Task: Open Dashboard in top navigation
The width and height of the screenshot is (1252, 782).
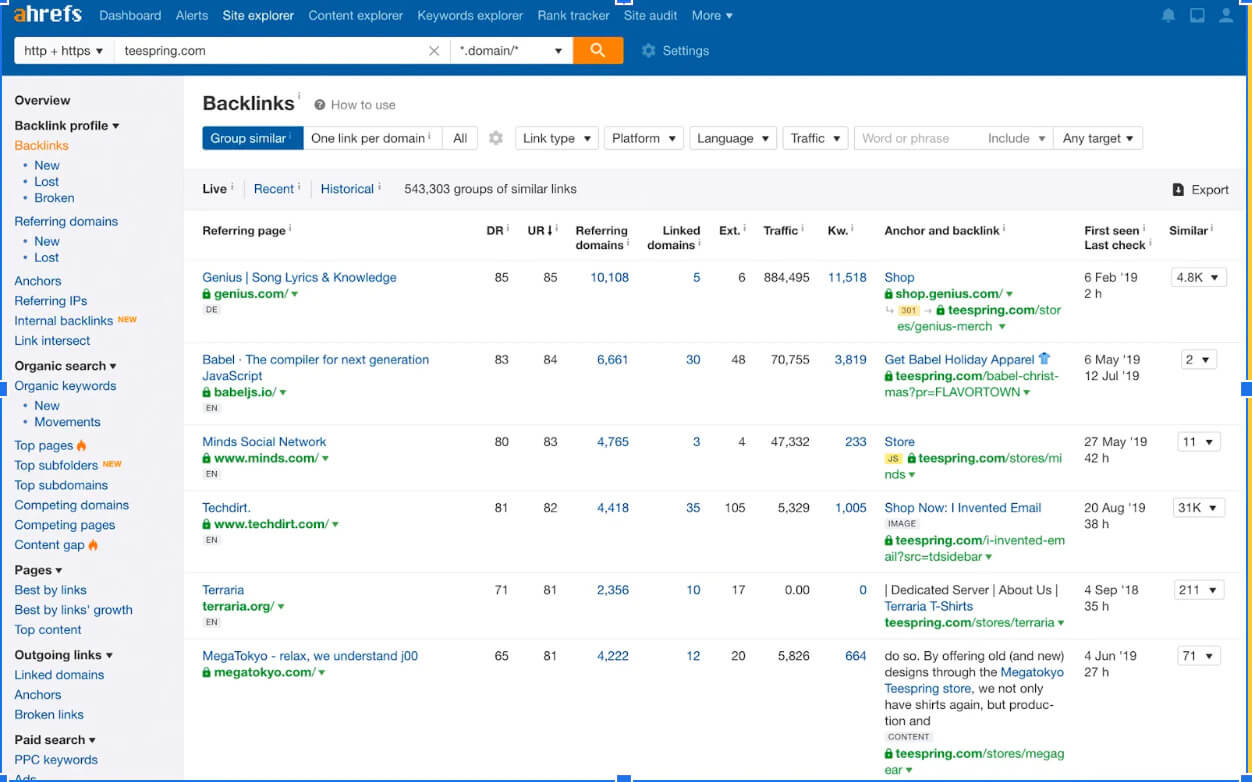Action: (130, 15)
